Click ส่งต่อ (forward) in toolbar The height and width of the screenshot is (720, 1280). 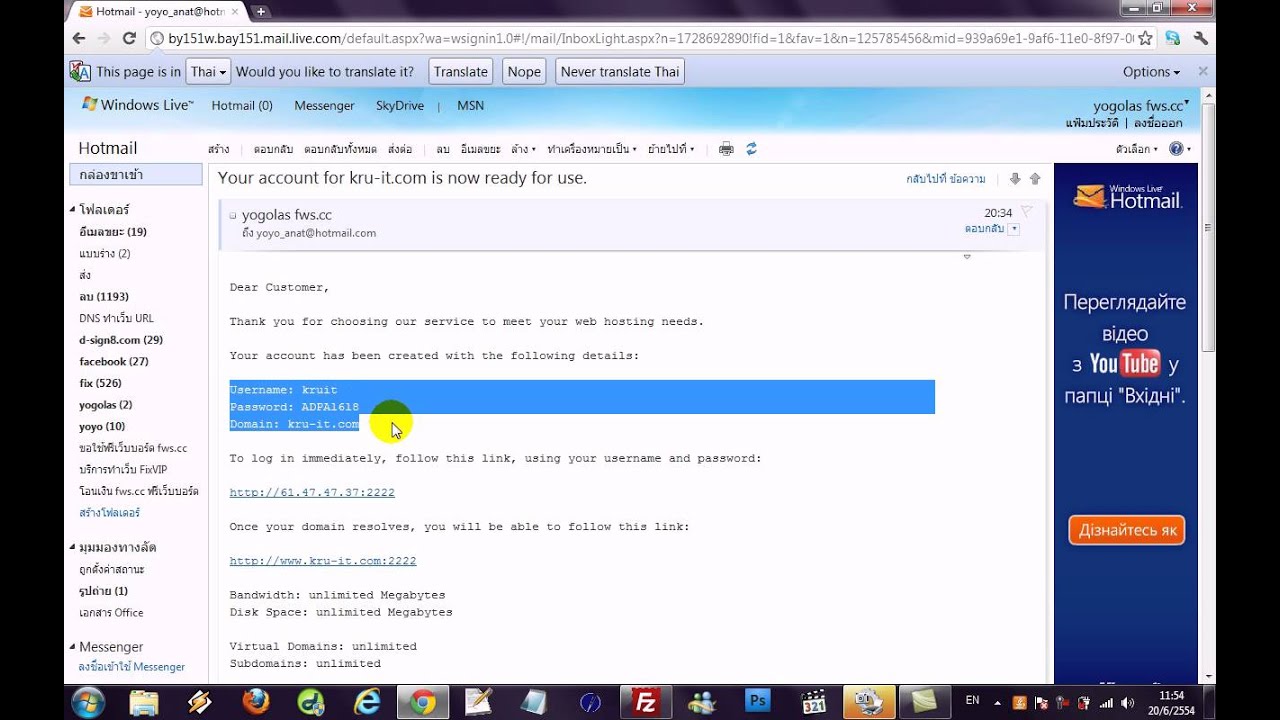[x=400, y=149]
